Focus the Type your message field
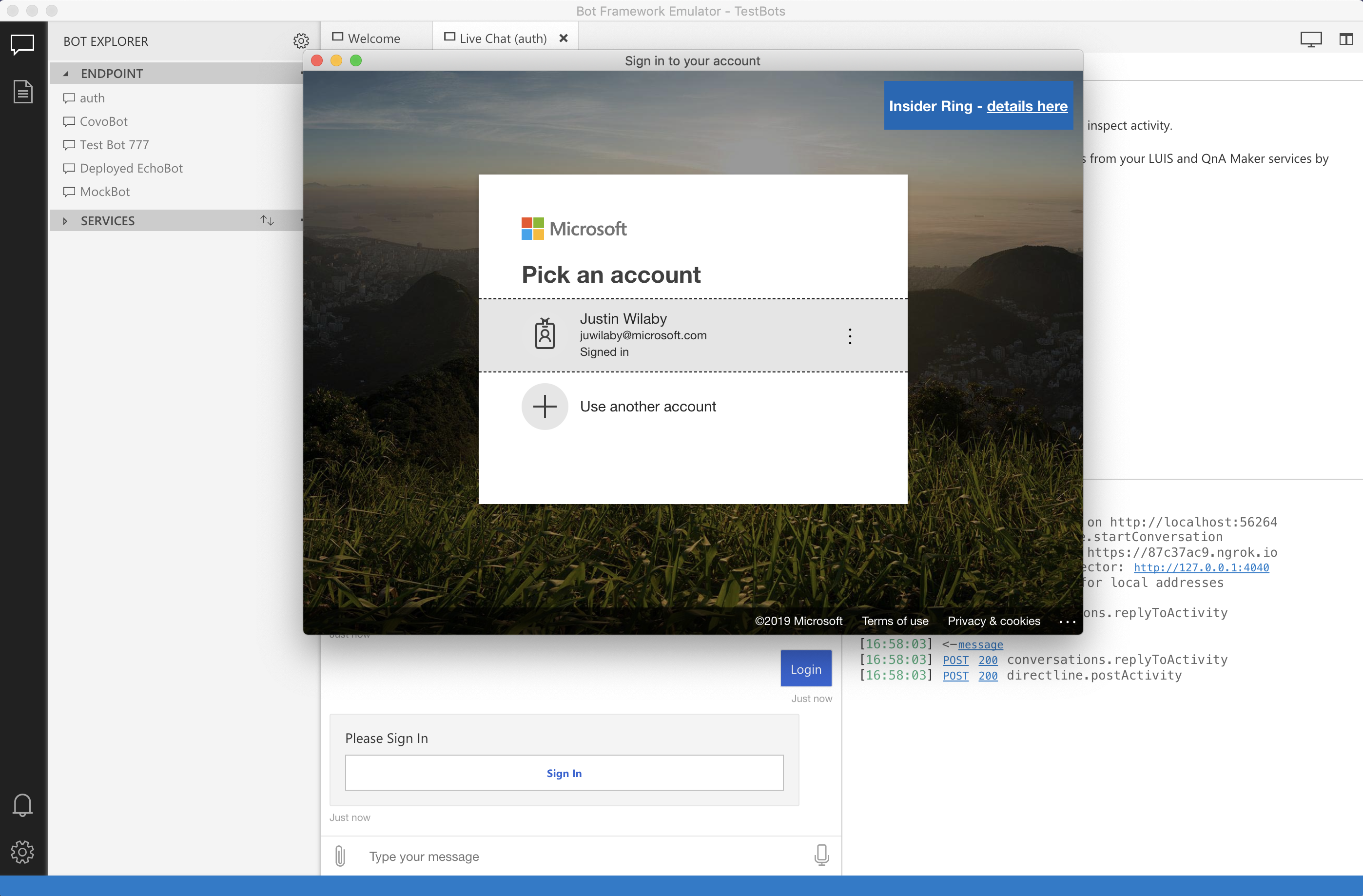 584,857
